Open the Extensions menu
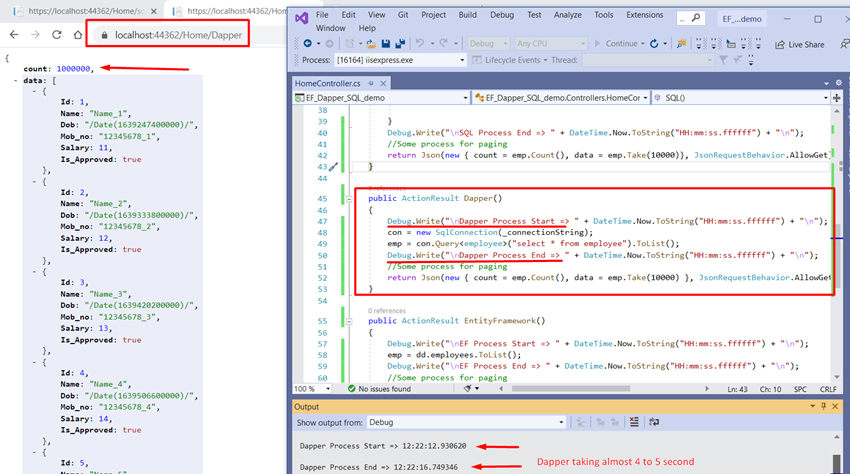Image resolution: width=850 pixels, height=474 pixels. (645, 15)
